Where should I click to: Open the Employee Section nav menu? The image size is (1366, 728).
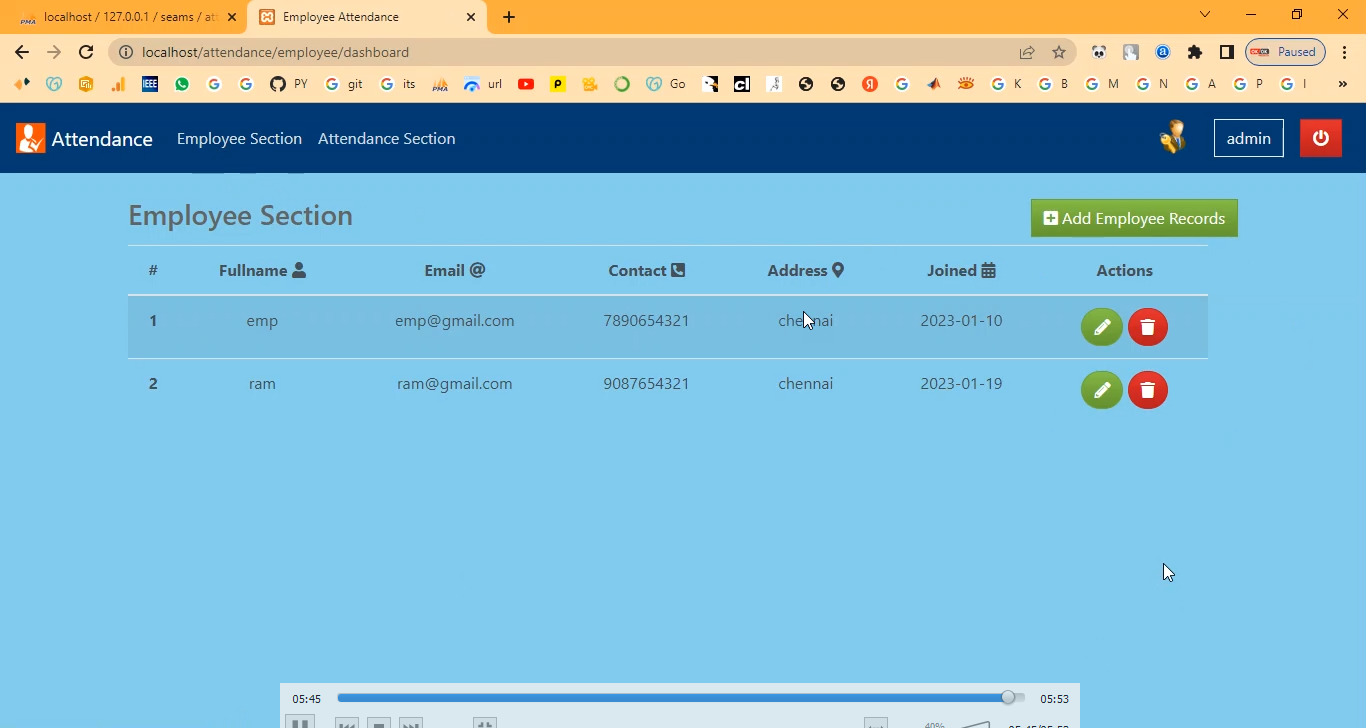point(239,138)
